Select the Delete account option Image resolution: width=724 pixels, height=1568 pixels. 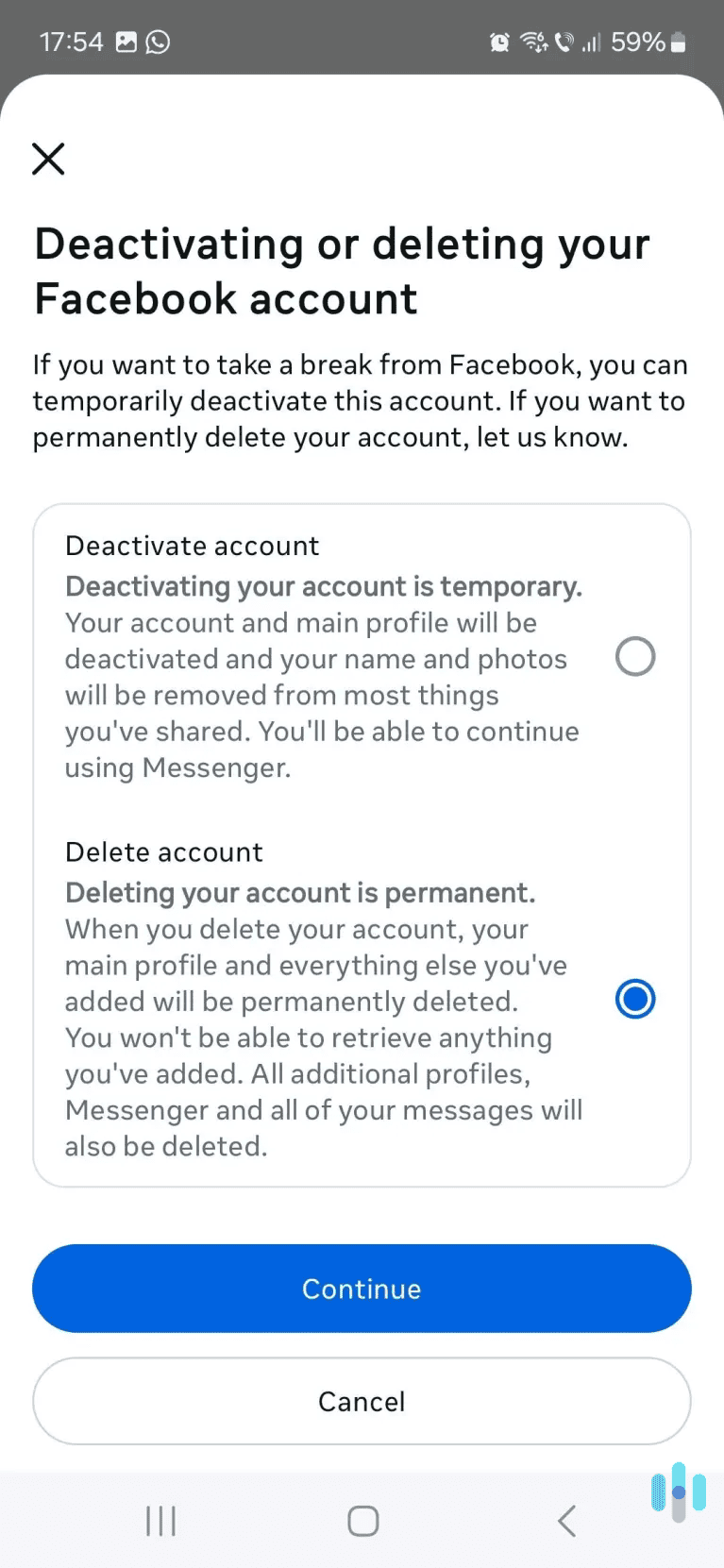coord(634,999)
